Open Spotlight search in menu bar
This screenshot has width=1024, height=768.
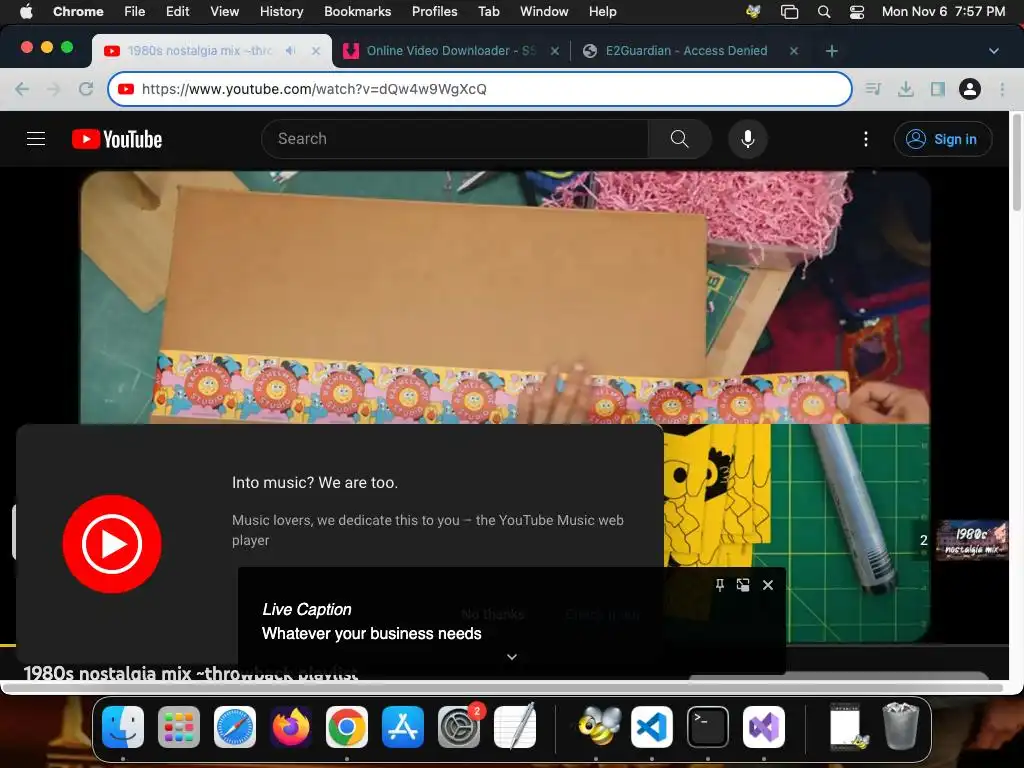824,11
